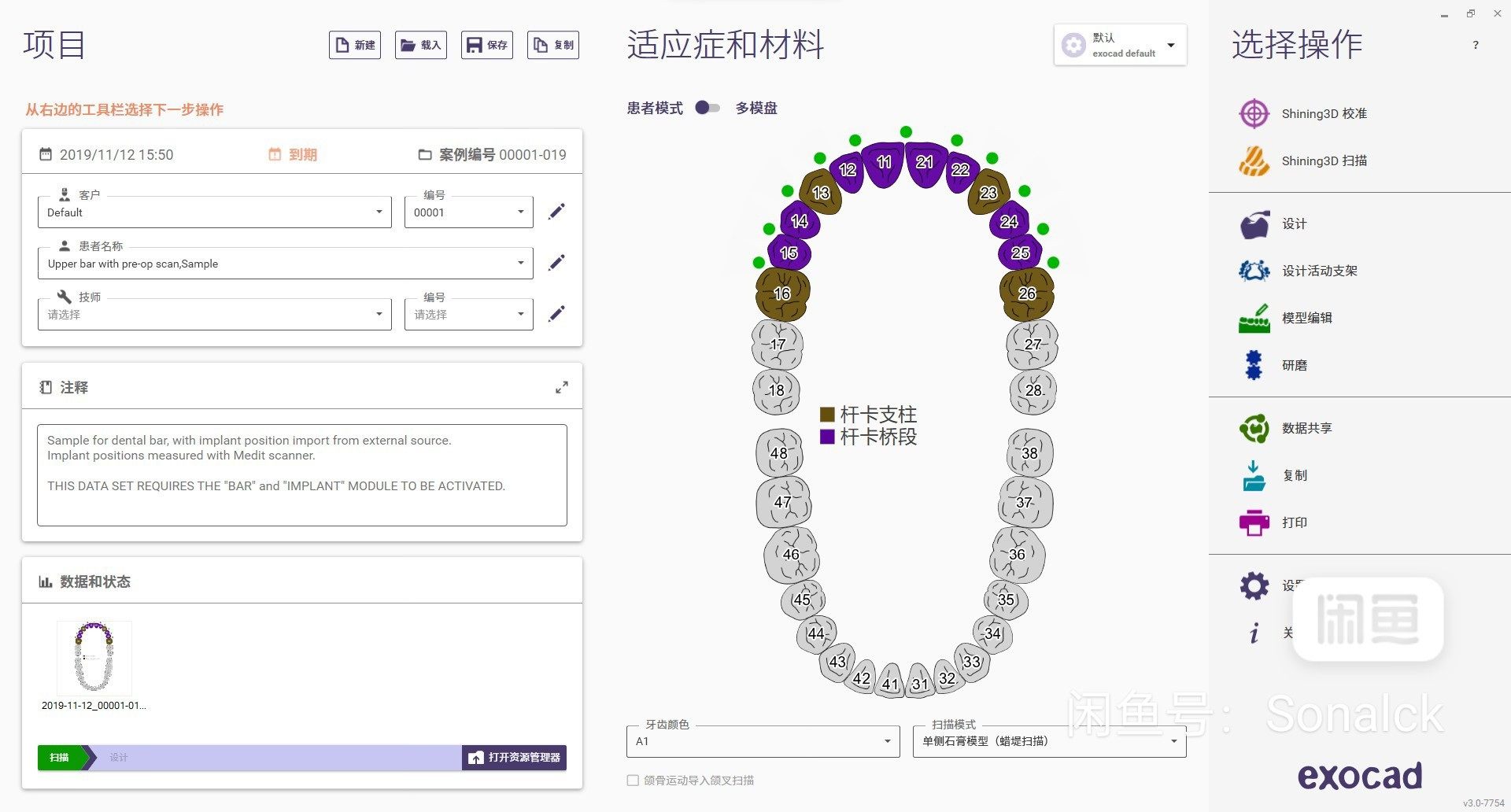The height and width of the screenshot is (812, 1511).
Task: Select tooth 36 on the dental chart
Action: coord(1018,555)
